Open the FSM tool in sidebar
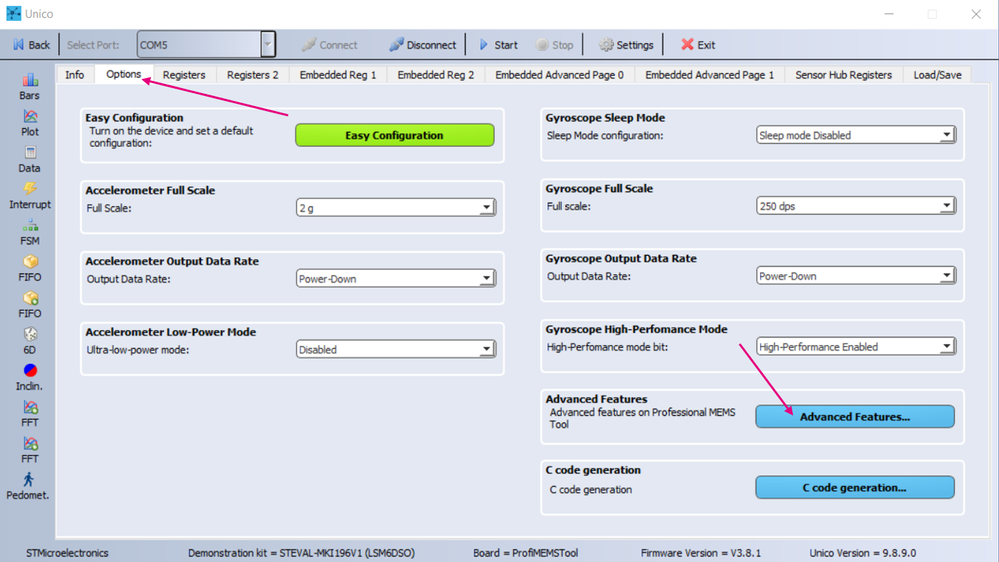999x562 pixels. [29, 232]
